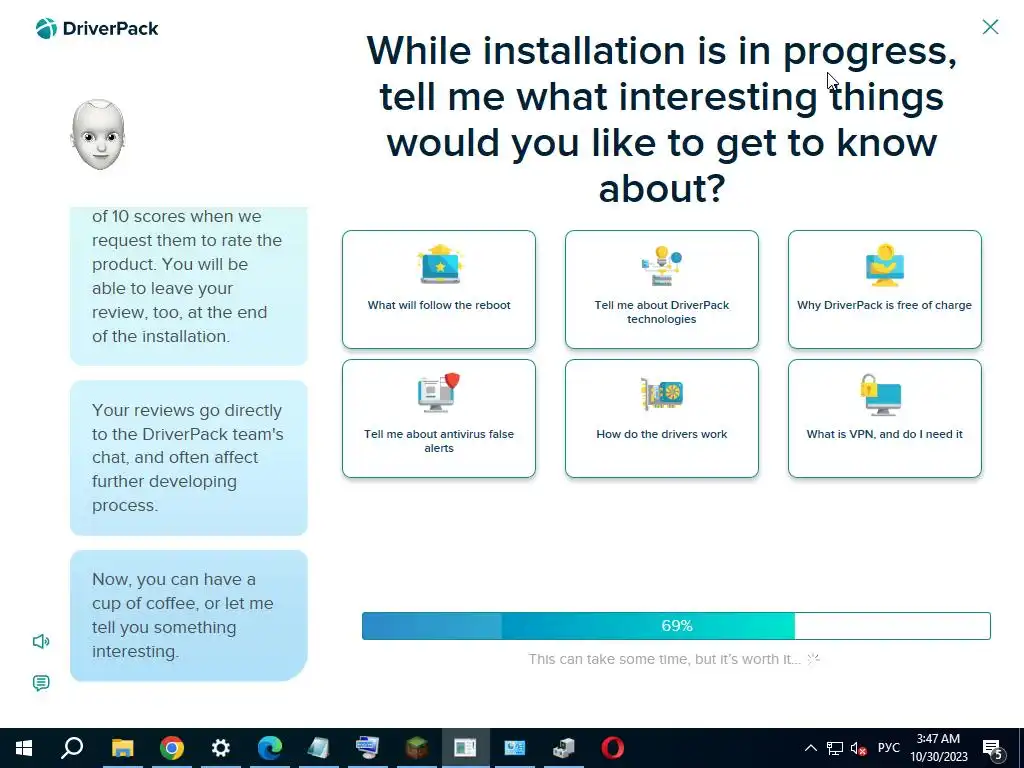Click the installation question heading
Screen dimensions: 1024x768
click(x=662, y=119)
